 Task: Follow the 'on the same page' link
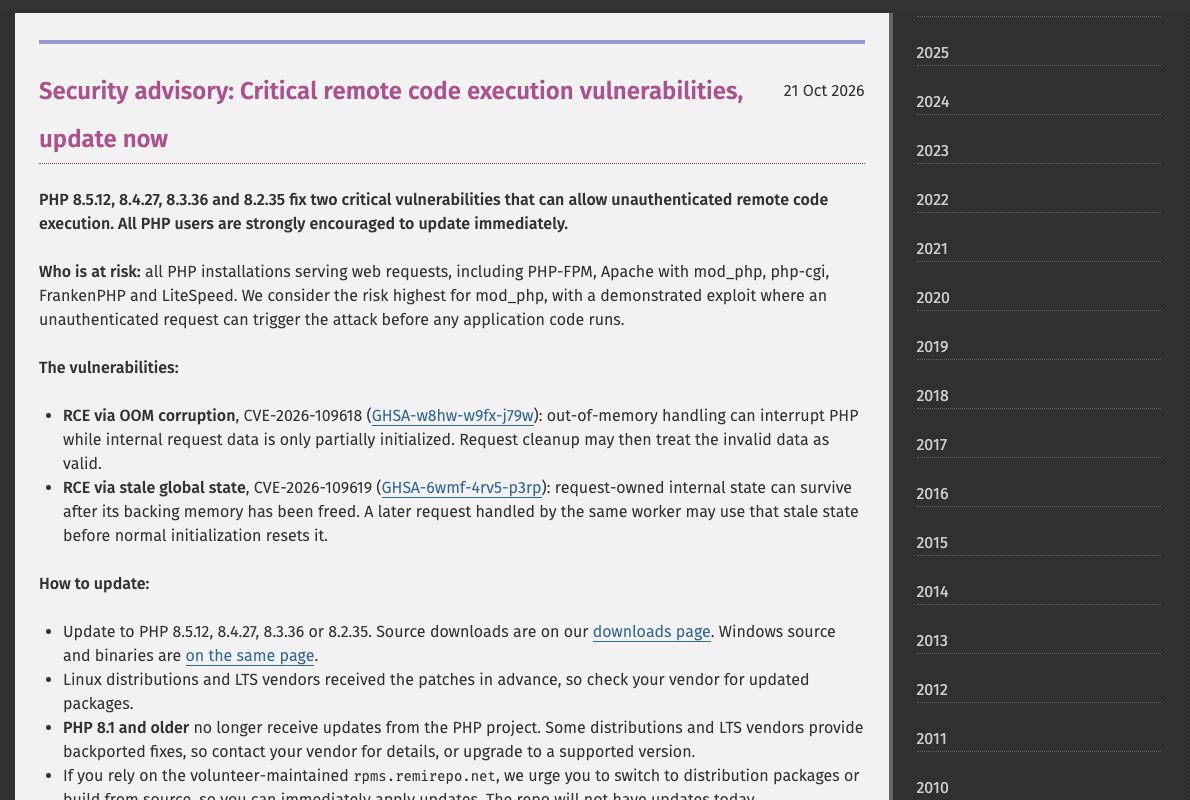click(x=250, y=656)
